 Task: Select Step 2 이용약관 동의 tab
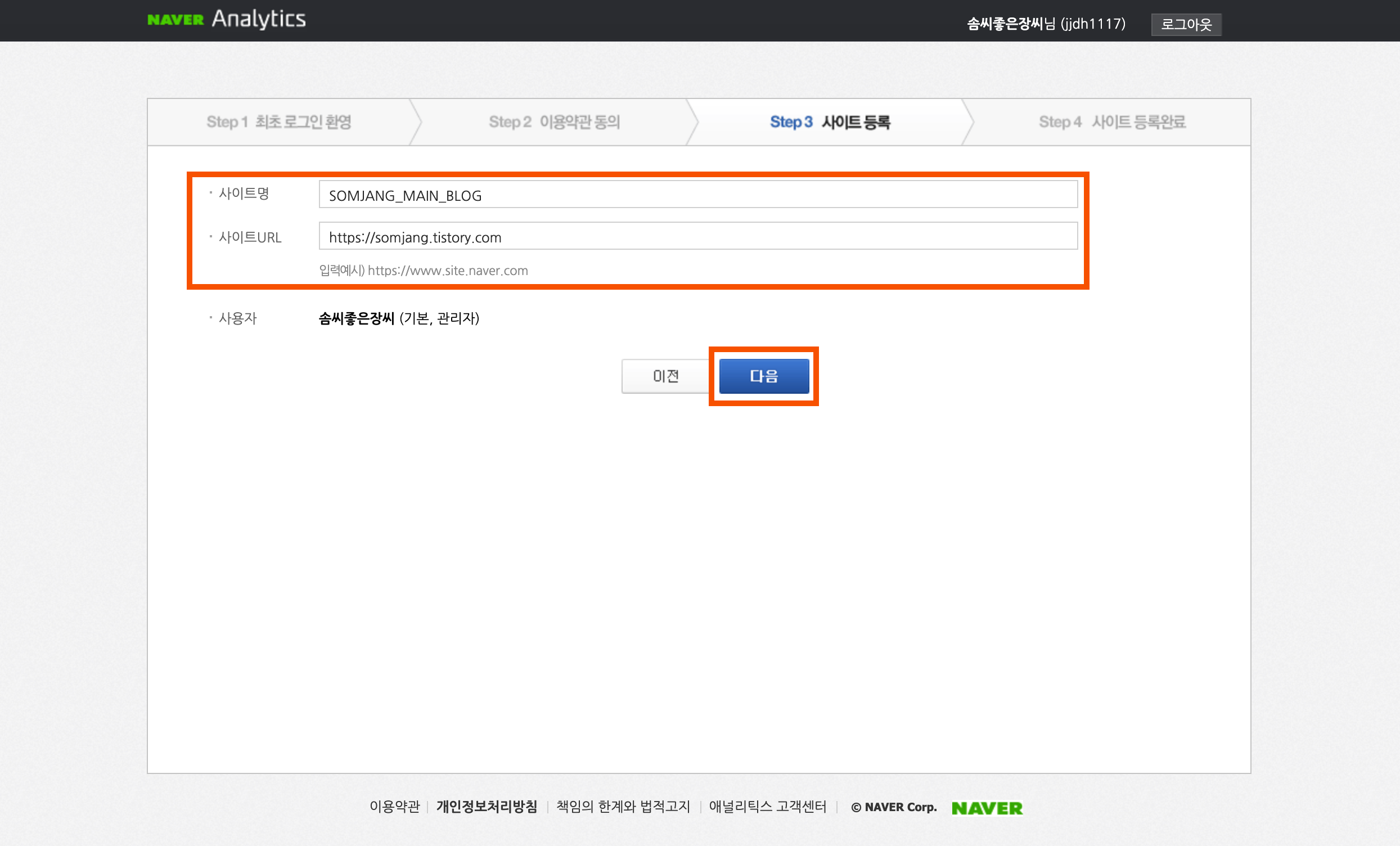point(555,122)
